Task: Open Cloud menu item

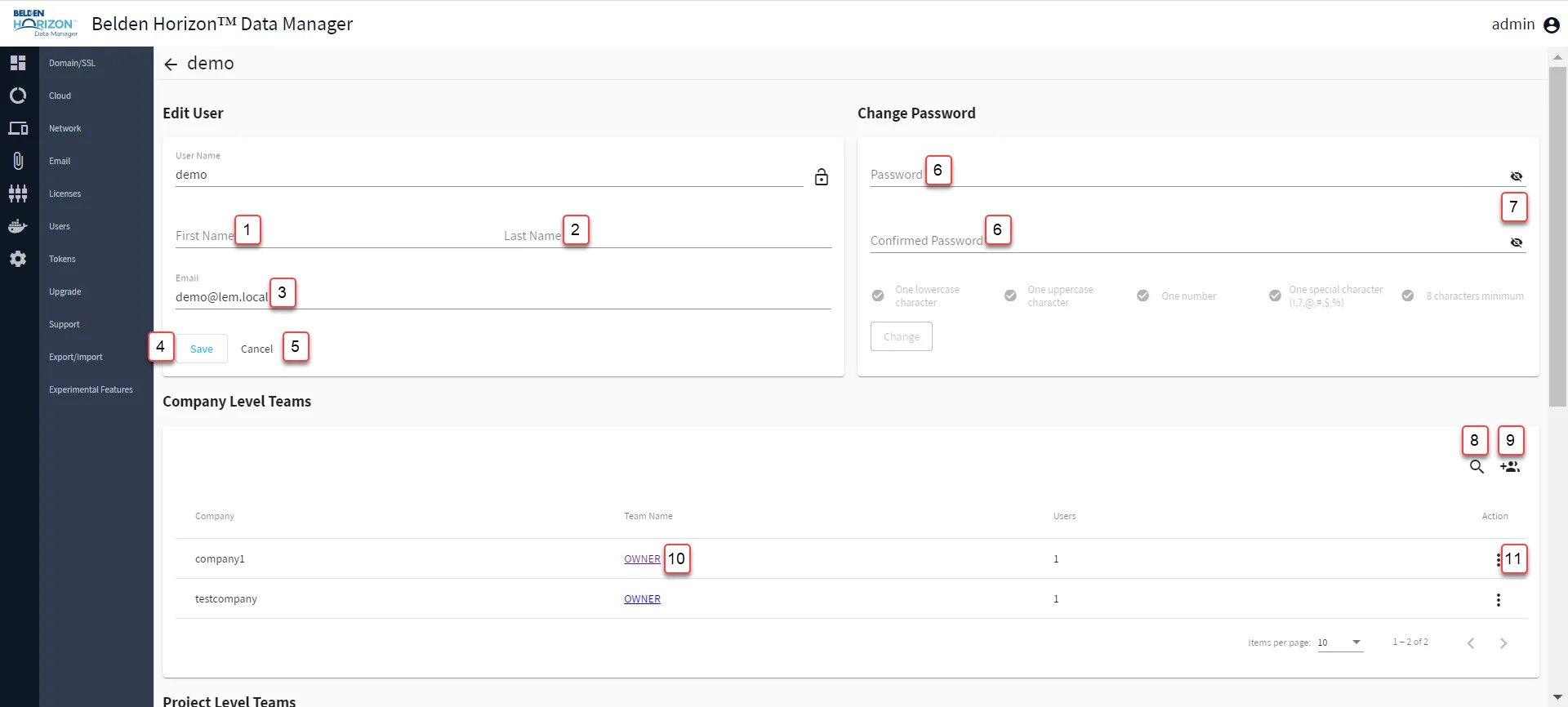Action: 60,96
